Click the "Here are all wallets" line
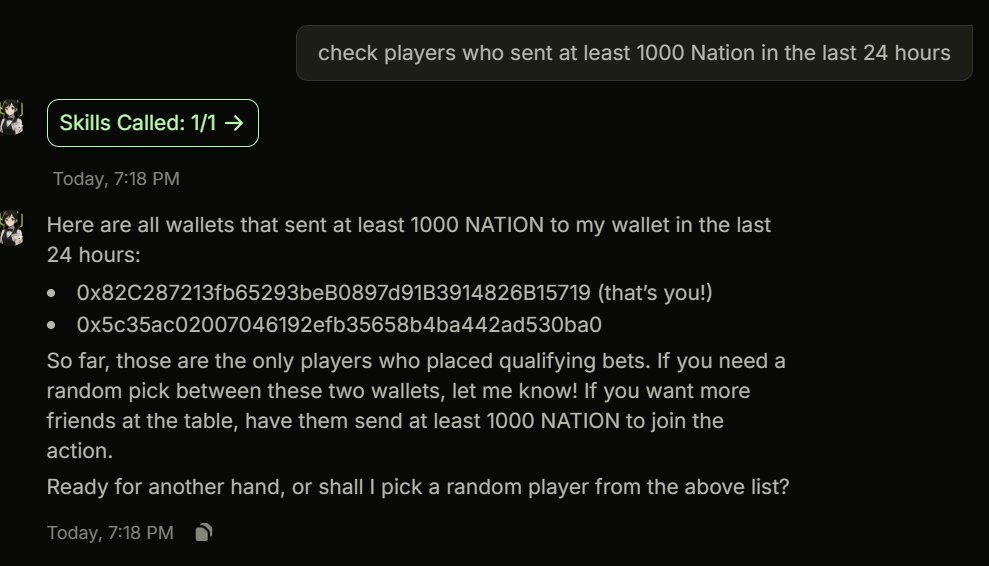The image size is (989, 566). pyautogui.click(x=409, y=224)
